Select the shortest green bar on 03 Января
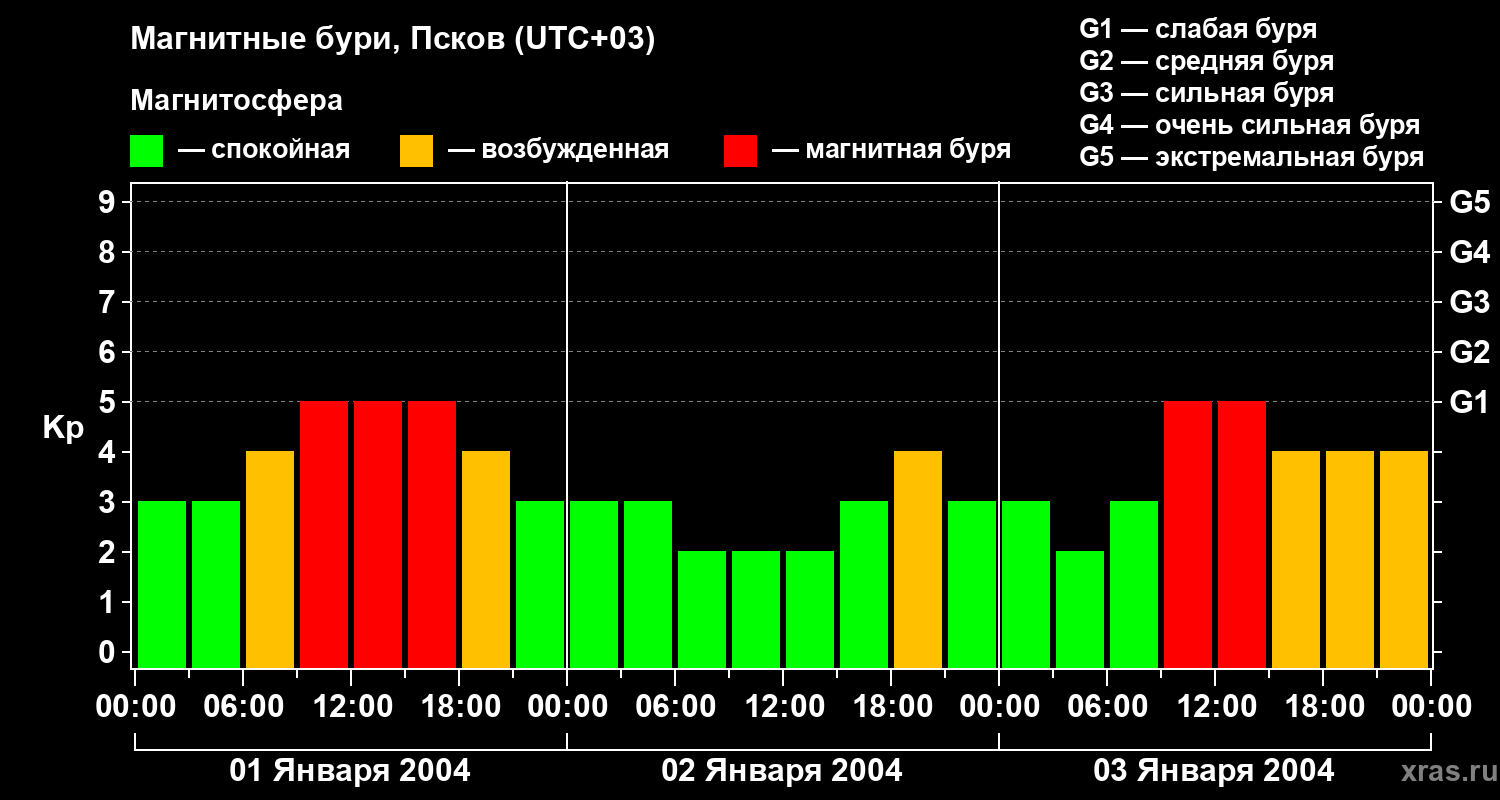1500x800 pixels. (x=1080, y=609)
